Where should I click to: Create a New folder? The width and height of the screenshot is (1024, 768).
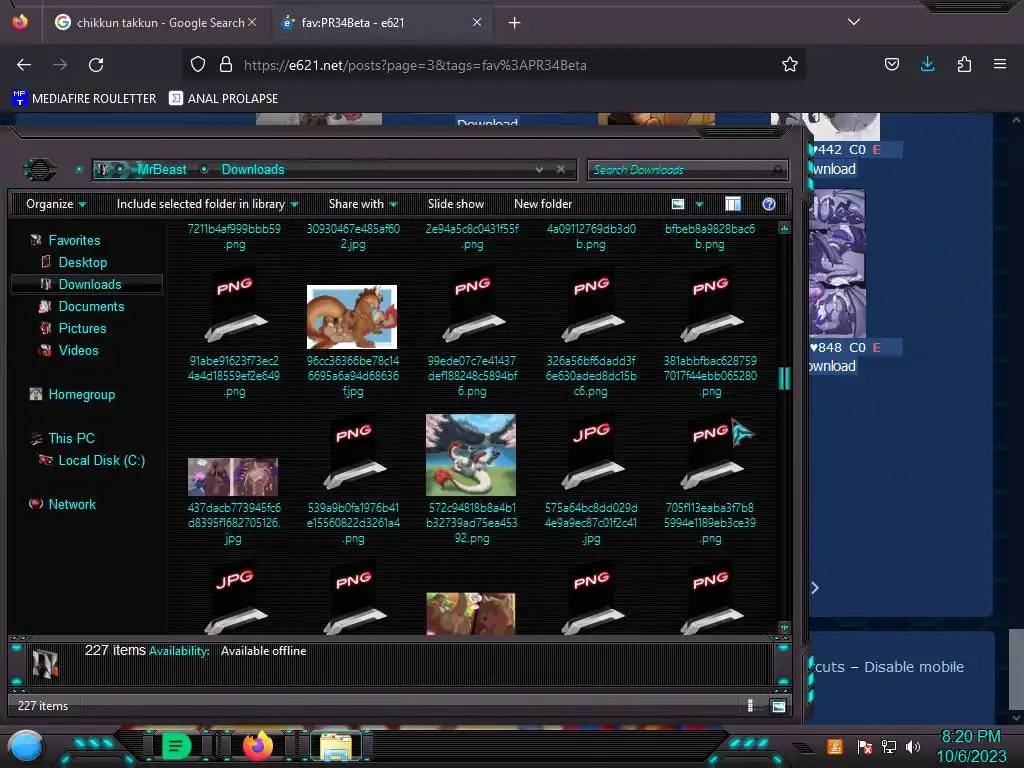click(543, 204)
